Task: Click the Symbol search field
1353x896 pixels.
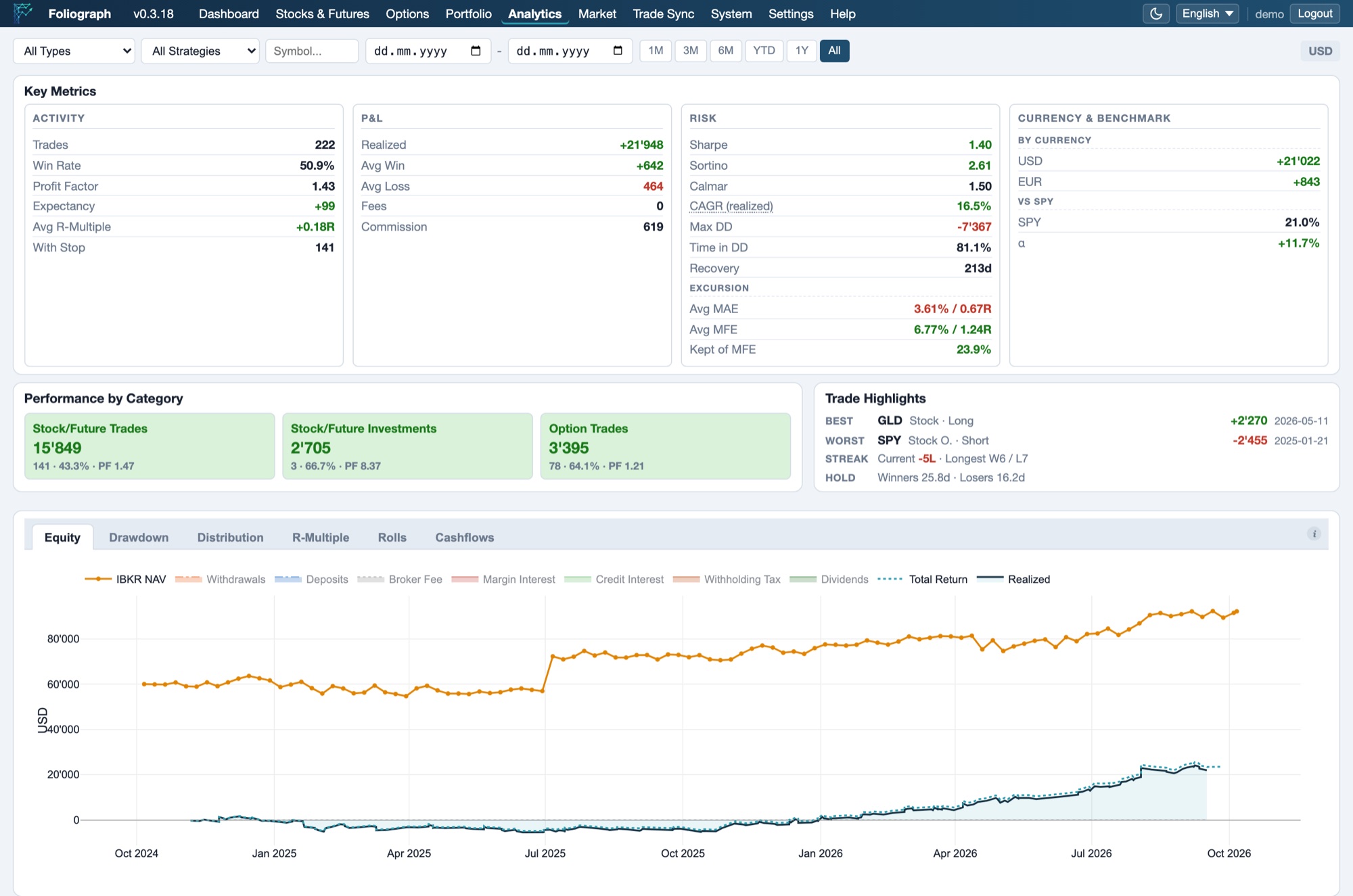Action: click(312, 51)
